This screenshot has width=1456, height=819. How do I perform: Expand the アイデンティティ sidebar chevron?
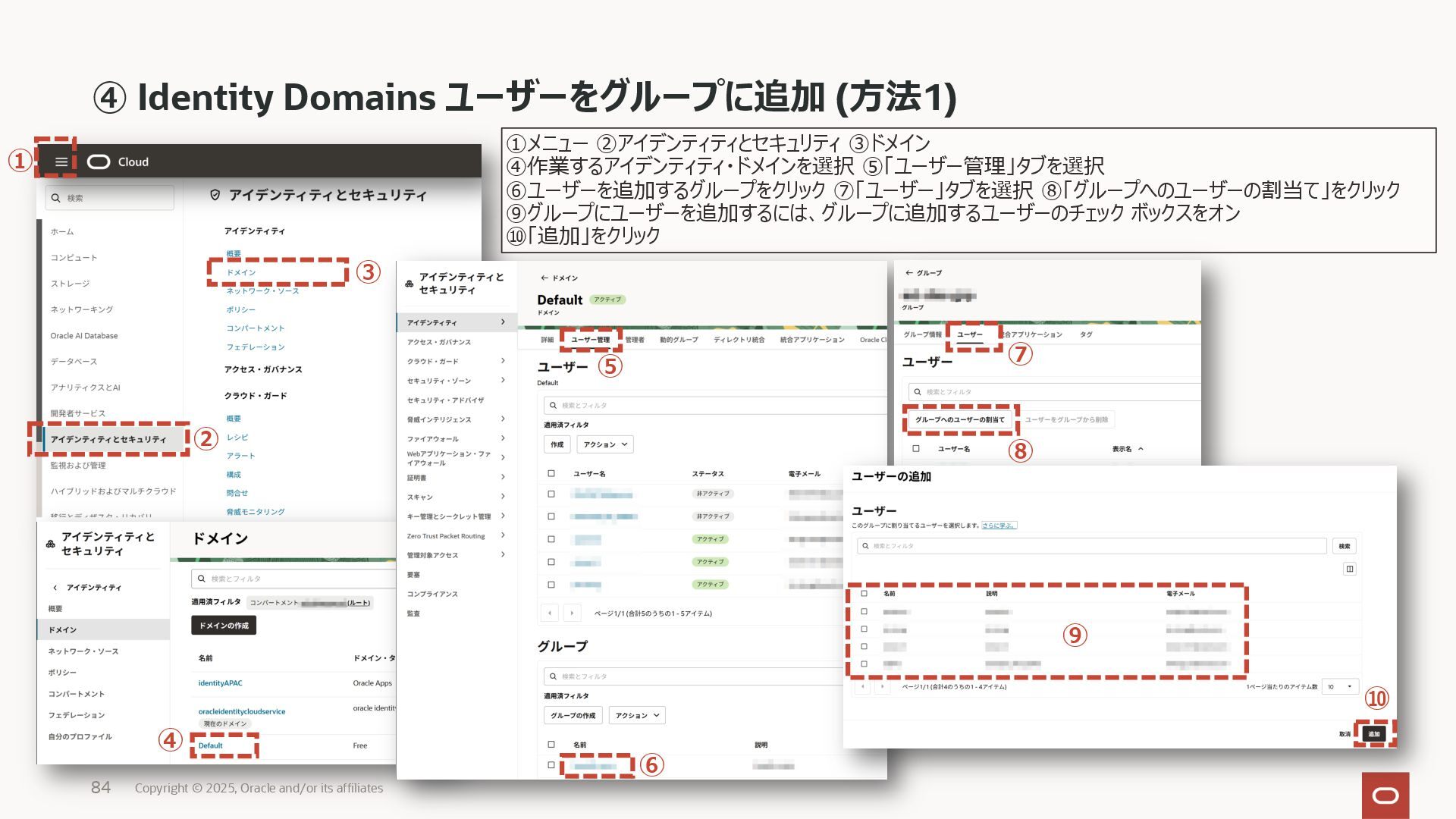(x=503, y=322)
